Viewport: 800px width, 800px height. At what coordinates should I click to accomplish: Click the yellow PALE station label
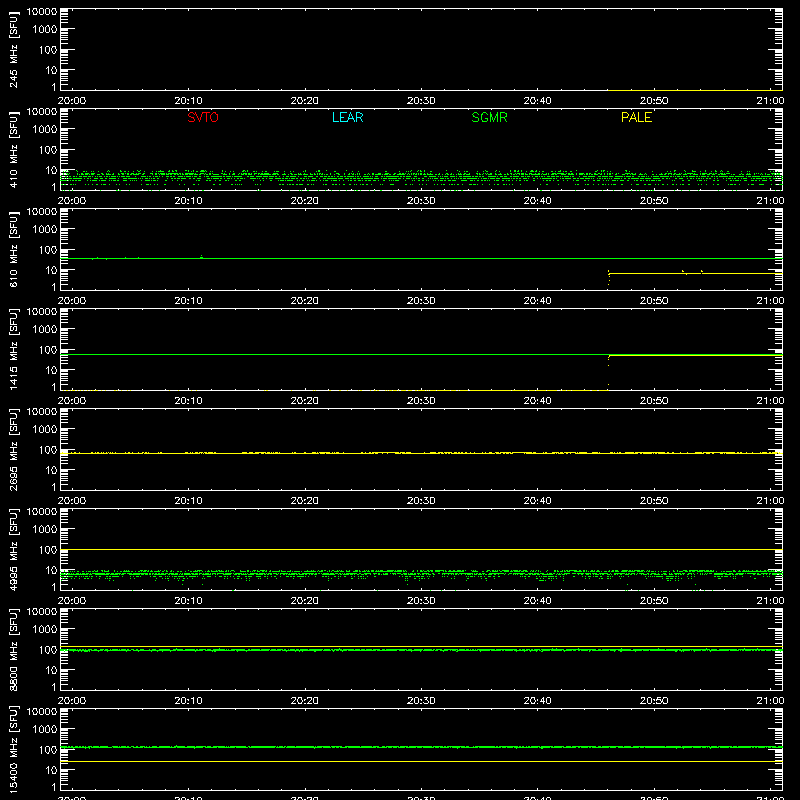[636, 117]
